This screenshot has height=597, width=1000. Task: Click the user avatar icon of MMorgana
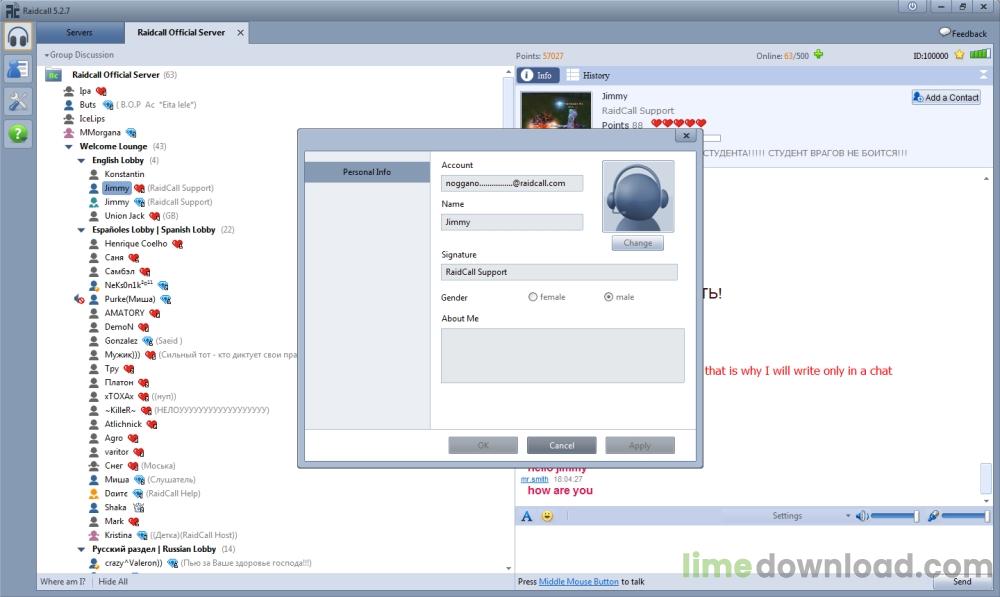(69, 133)
